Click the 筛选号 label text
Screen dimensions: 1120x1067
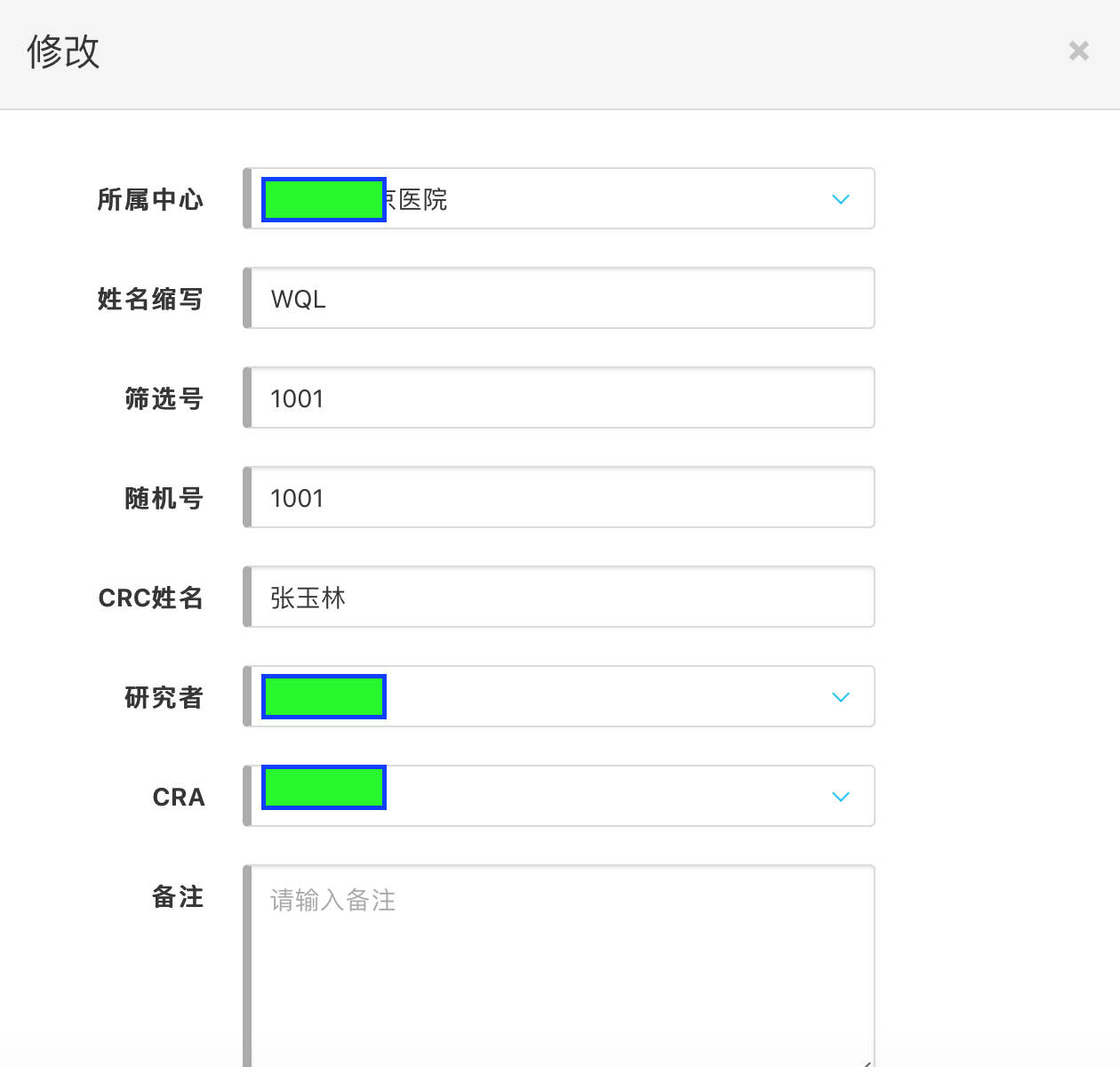point(164,399)
